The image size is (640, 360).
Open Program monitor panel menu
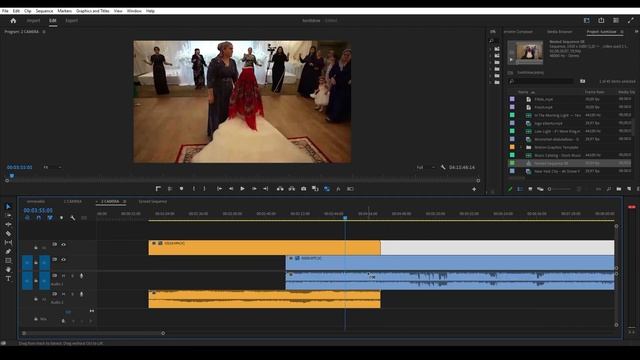[x=44, y=32]
